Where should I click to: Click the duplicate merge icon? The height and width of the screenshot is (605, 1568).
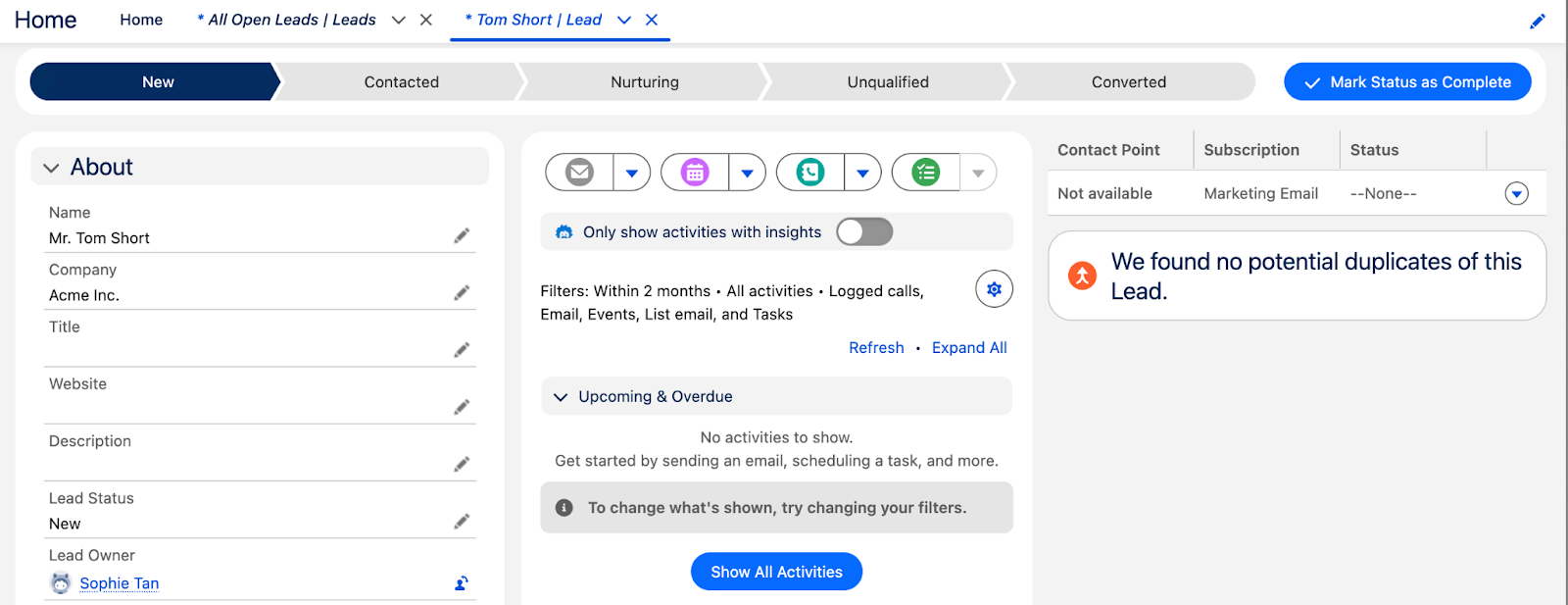click(x=1082, y=276)
